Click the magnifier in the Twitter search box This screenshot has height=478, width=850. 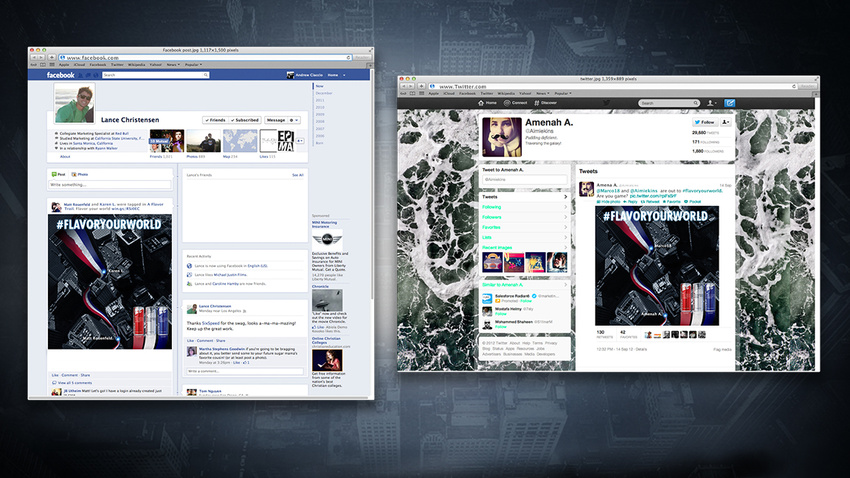click(x=696, y=103)
